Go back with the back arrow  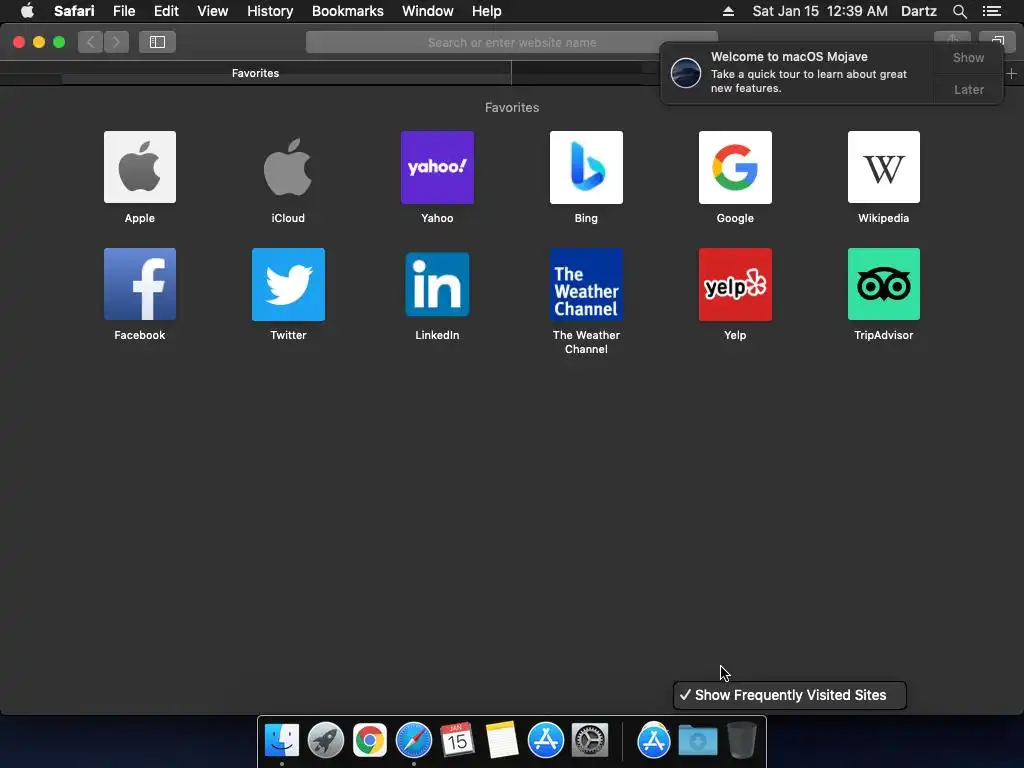coord(91,42)
